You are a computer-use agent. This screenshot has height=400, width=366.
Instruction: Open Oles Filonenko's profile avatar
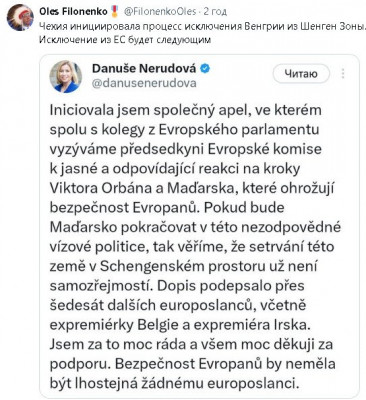coord(21,17)
